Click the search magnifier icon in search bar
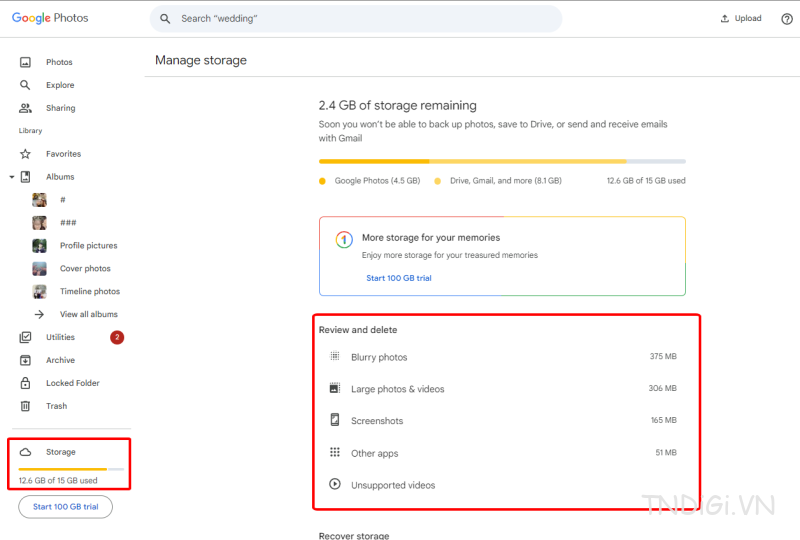Image resolution: width=800 pixels, height=540 pixels. [165, 19]
